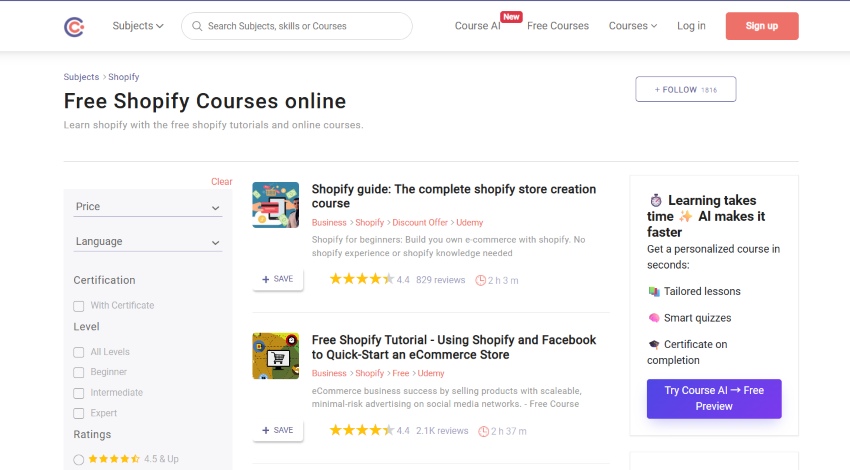The width and height of the screenshot is (850, 470).
Task: Click the Log in link
Action: (691, 25)
